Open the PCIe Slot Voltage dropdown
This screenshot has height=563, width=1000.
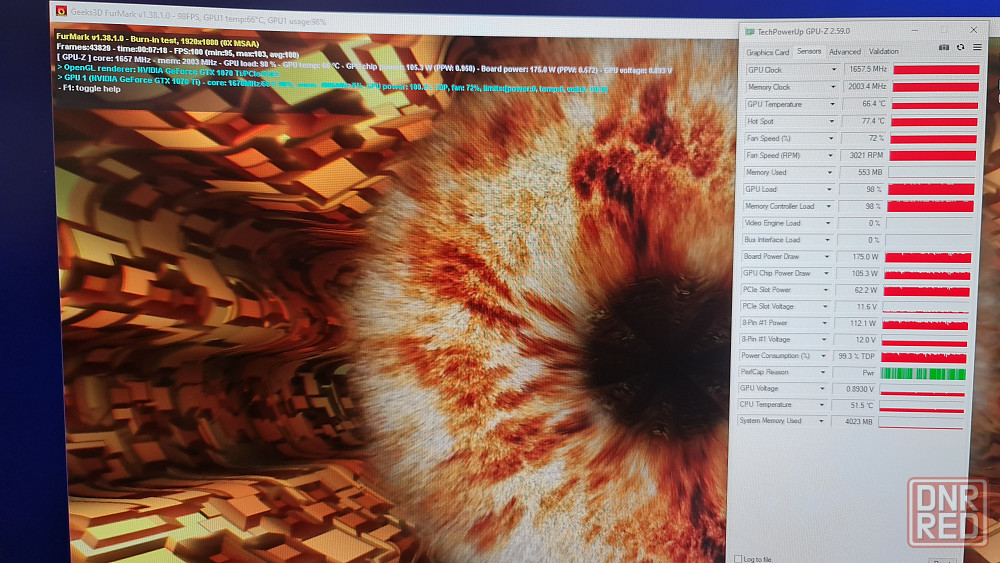[x=824, y=306]
